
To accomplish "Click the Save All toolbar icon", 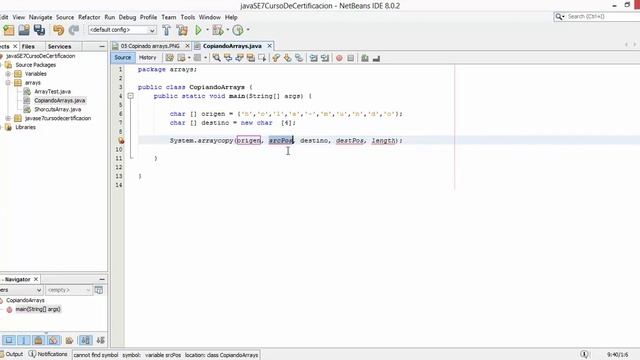I will (39, 30).
